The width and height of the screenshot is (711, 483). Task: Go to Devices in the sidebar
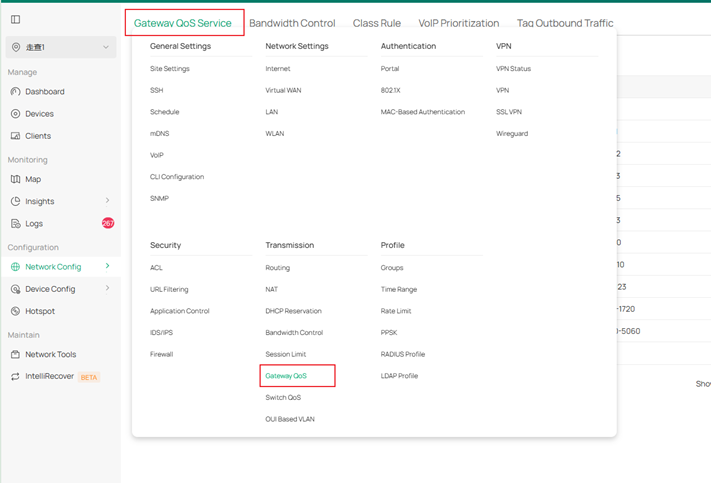(x=39, y=114)
